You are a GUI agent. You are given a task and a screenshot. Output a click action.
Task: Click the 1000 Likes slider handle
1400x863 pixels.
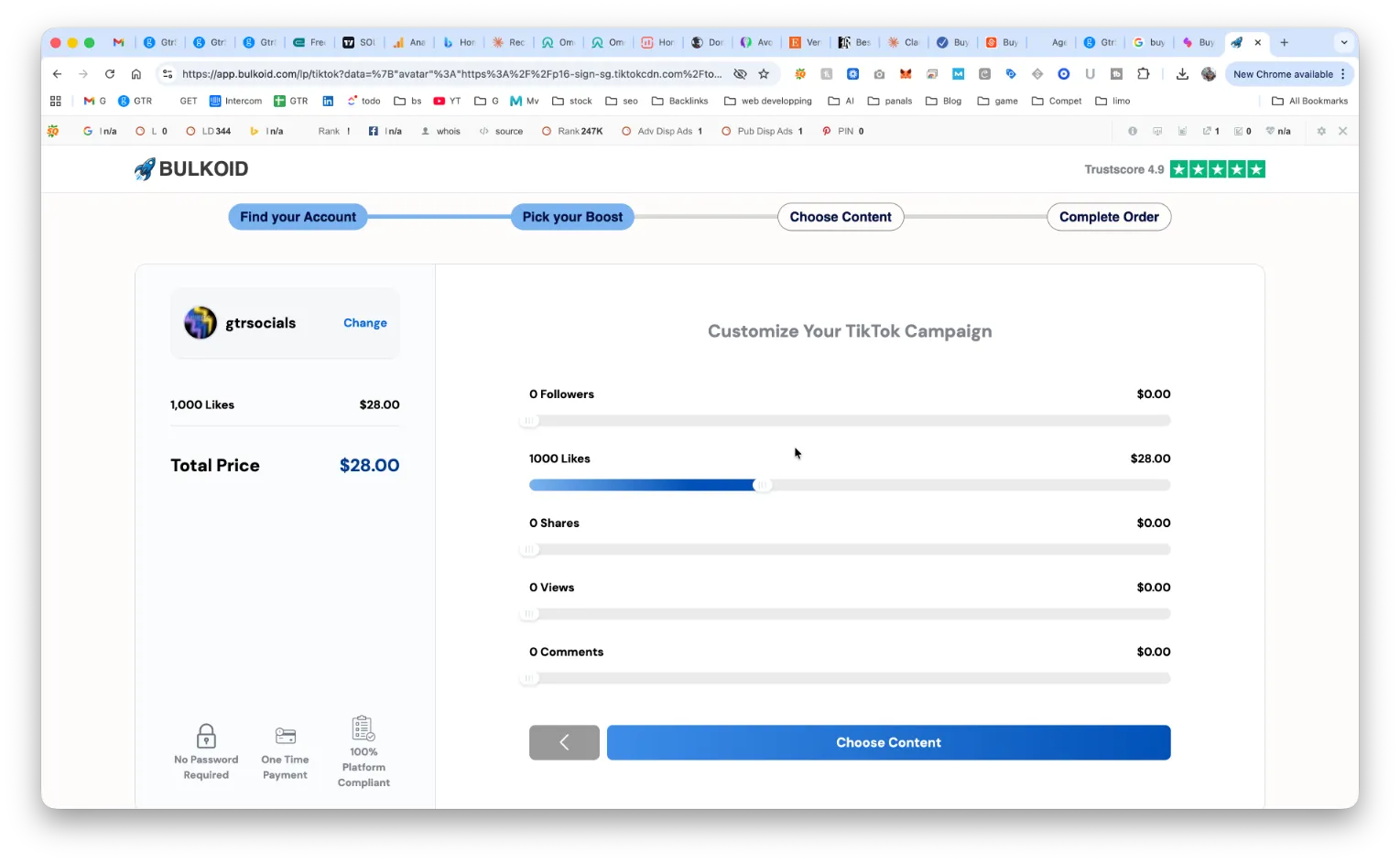pos(763,485)
